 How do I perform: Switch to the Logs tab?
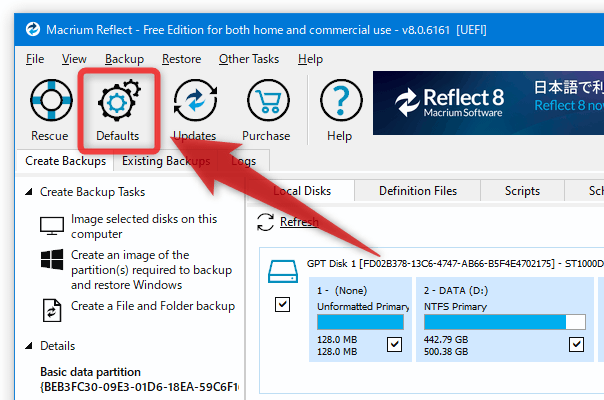(x=243, y=161)
